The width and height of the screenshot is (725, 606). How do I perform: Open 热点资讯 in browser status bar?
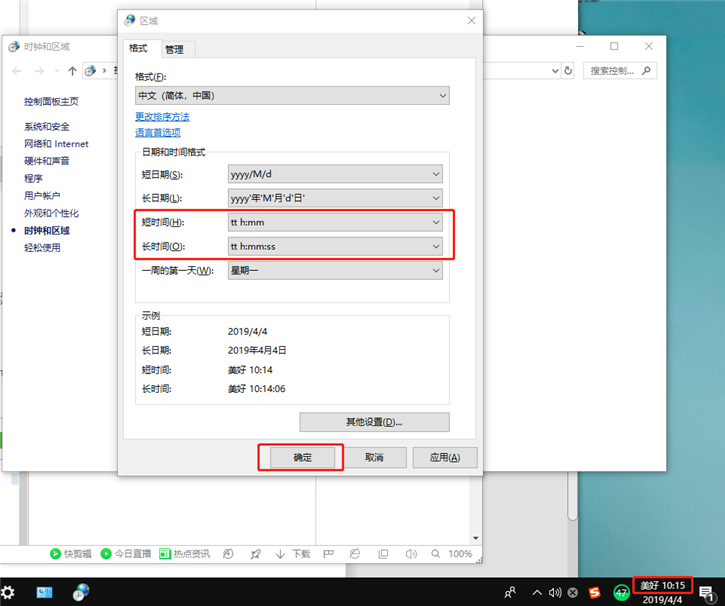click(x=184, y=553)
